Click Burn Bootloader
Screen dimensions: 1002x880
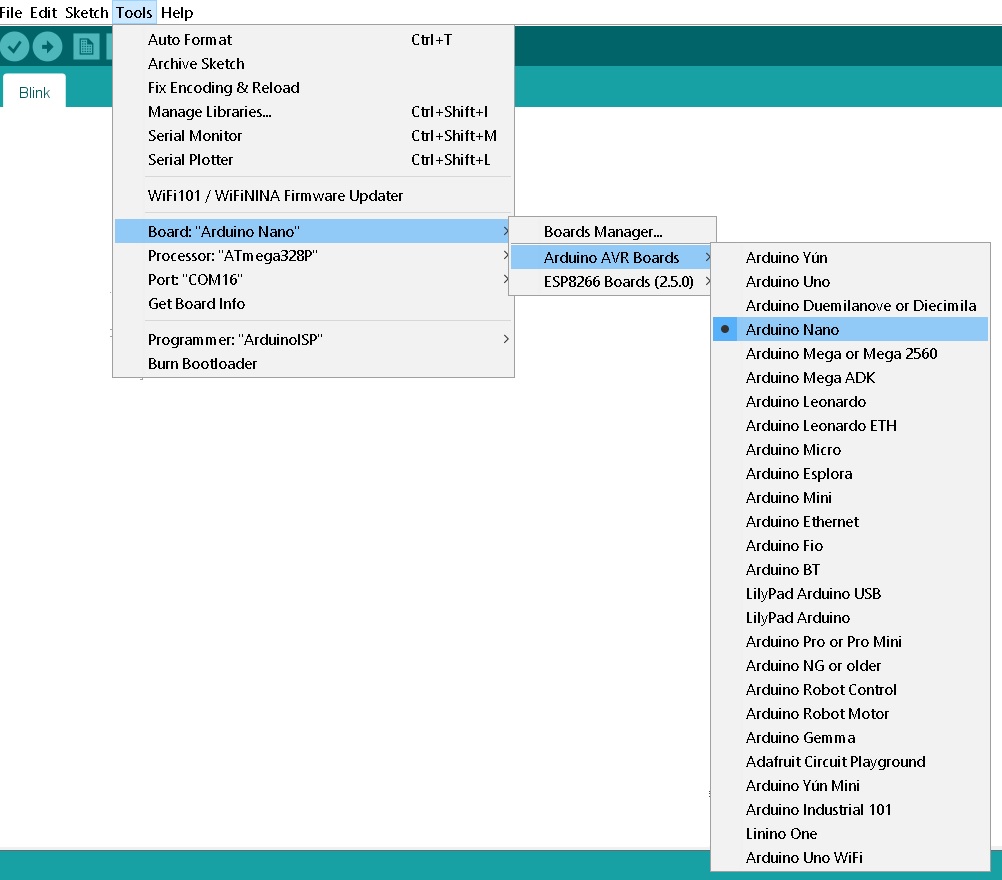click(x=313, y=364)
